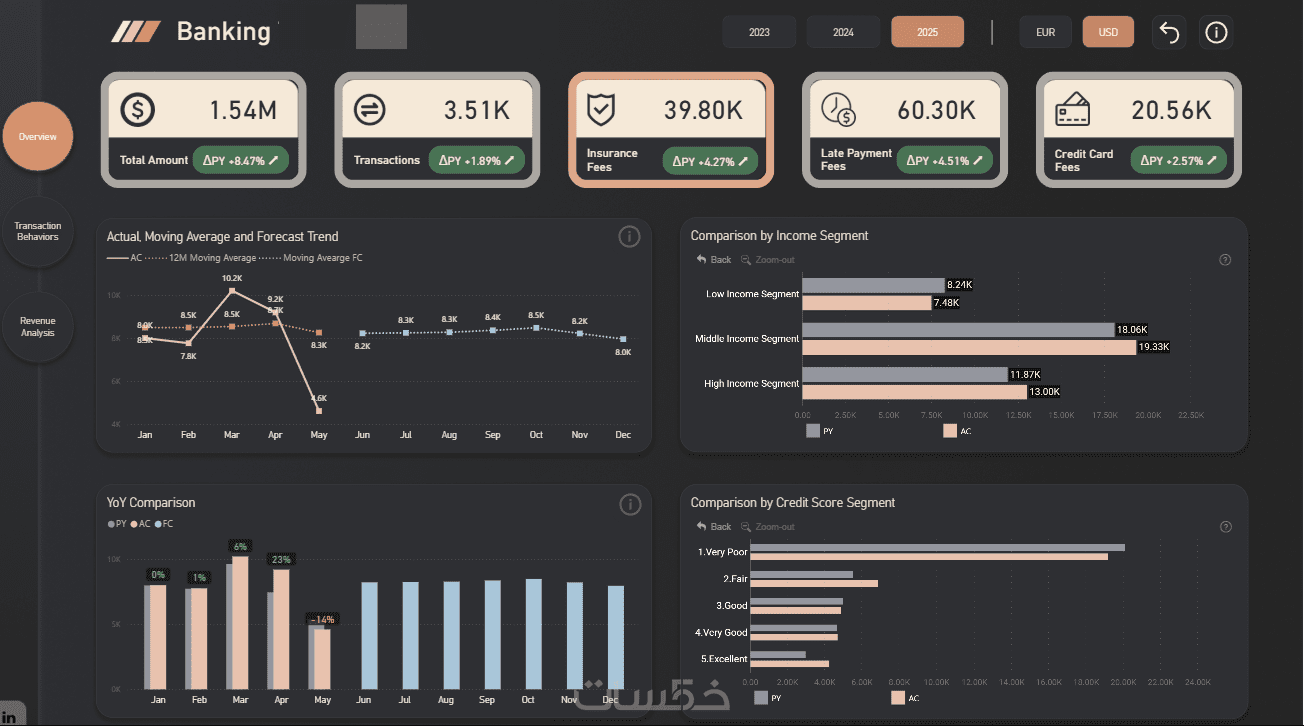Click Insurance Fees ΔPY +4.27% badge
The image size is (1304, 726).
[x=711, y=161]
